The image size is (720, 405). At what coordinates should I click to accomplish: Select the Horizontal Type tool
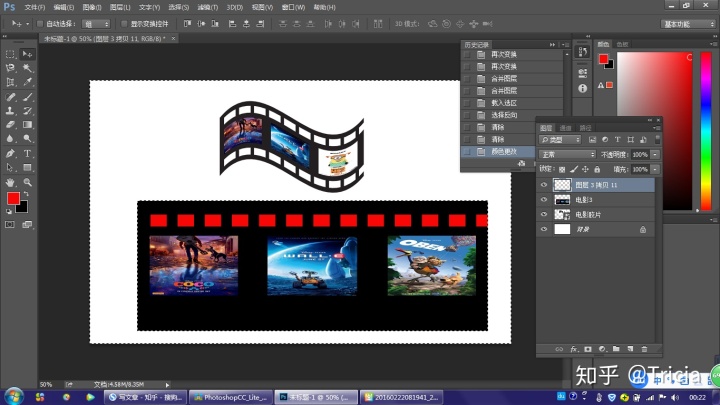point(28,153)
